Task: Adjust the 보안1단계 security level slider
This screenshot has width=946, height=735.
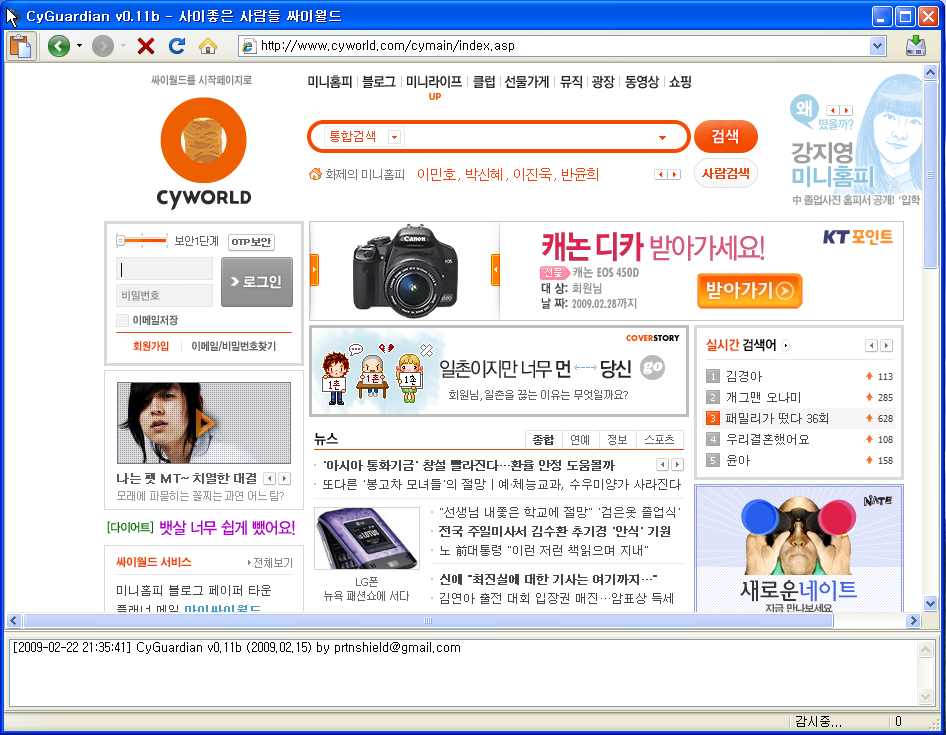Action: pyautogui.click(x=141, y=241)
